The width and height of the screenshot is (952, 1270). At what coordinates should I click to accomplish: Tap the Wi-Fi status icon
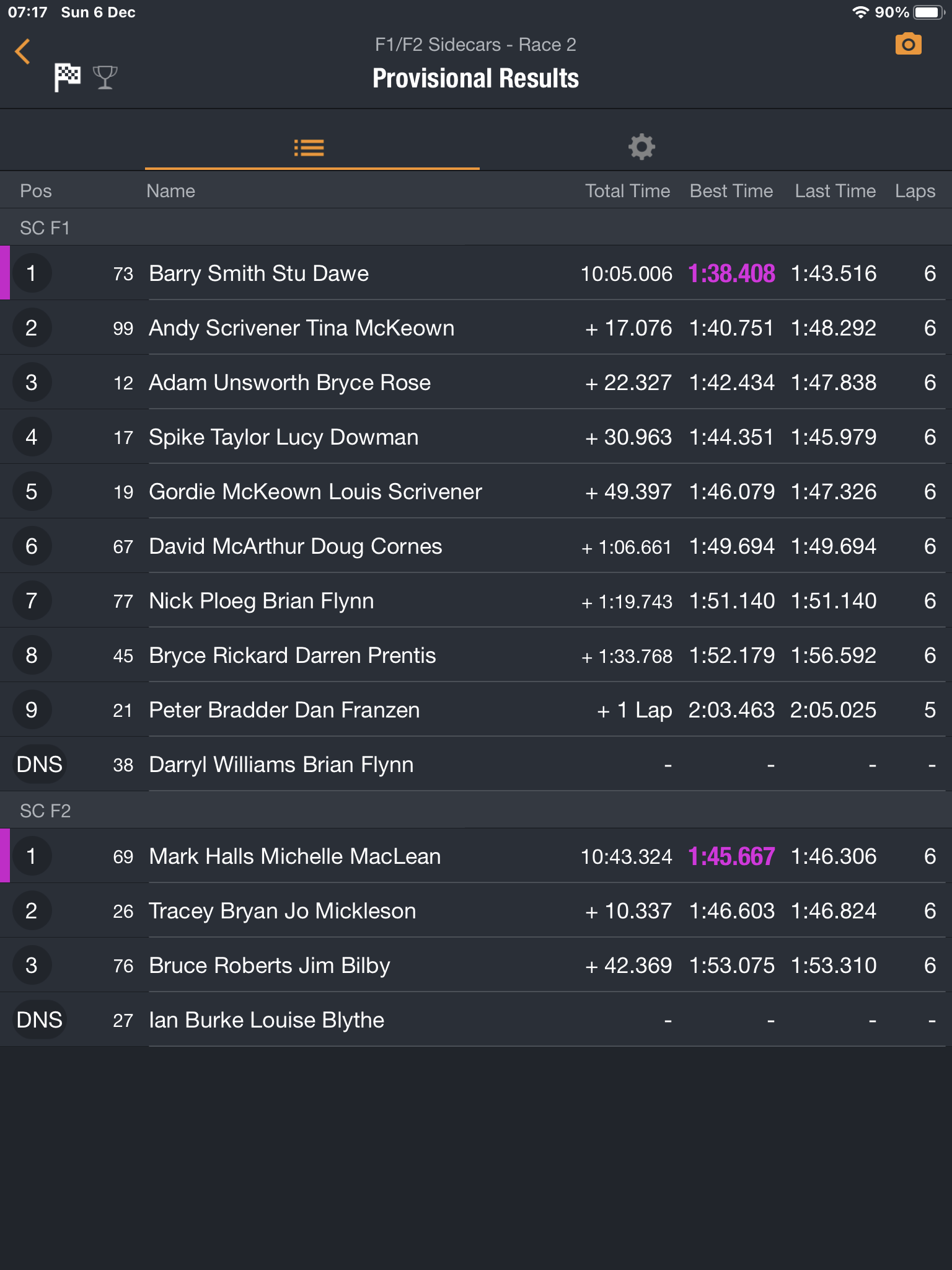tap(860, 12)
